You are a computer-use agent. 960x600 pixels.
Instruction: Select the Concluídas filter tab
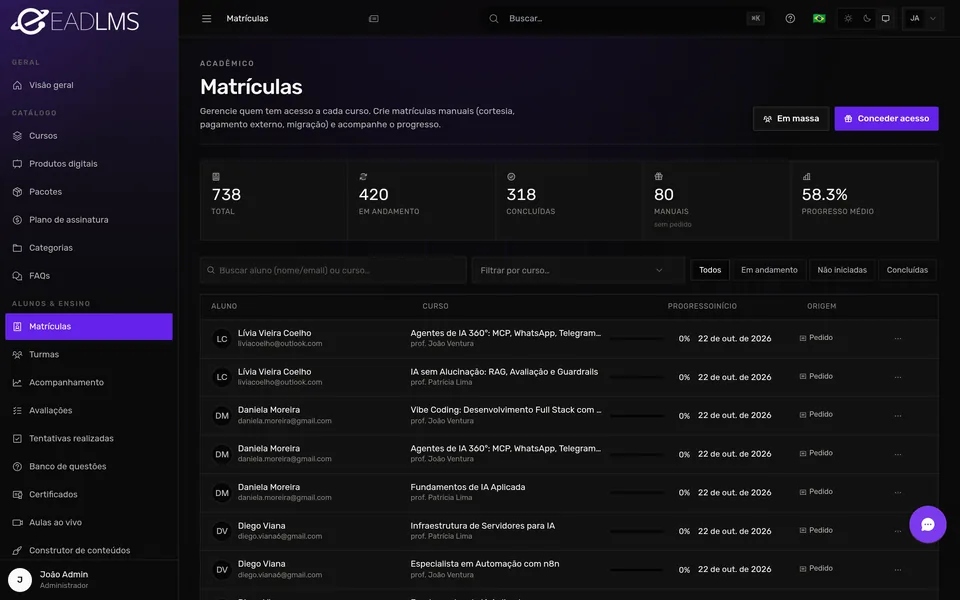point(907,270)
